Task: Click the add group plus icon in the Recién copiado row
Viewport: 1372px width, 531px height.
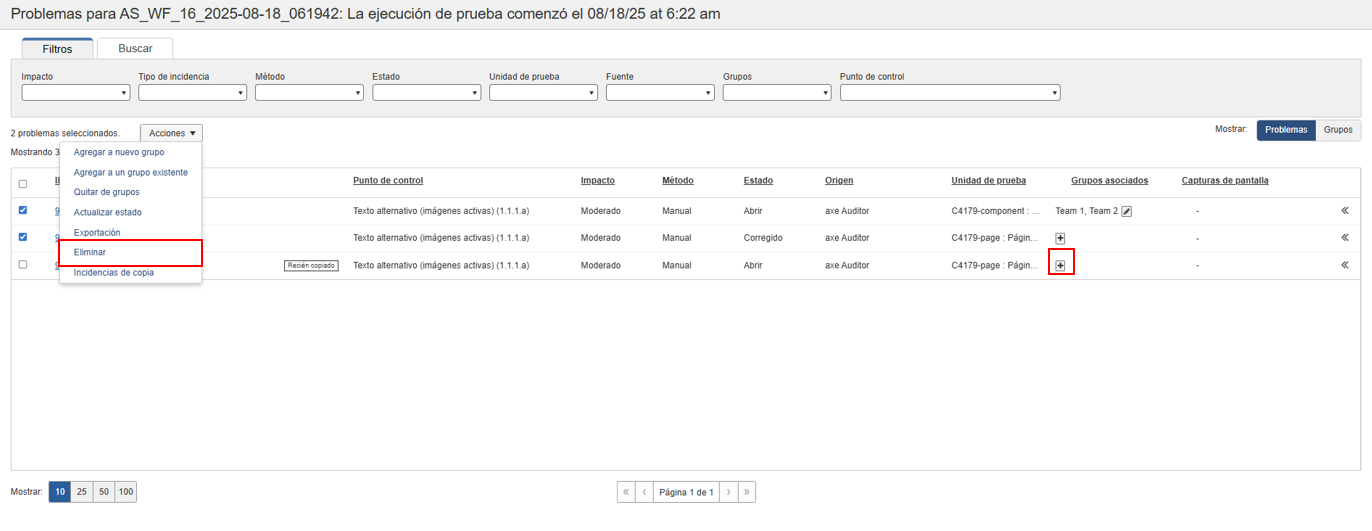Action: 1060,265
